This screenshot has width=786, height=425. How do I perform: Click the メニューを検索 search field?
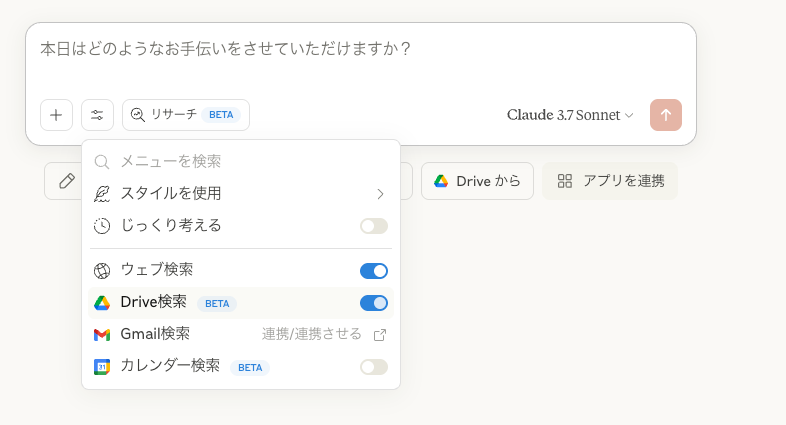241,161
